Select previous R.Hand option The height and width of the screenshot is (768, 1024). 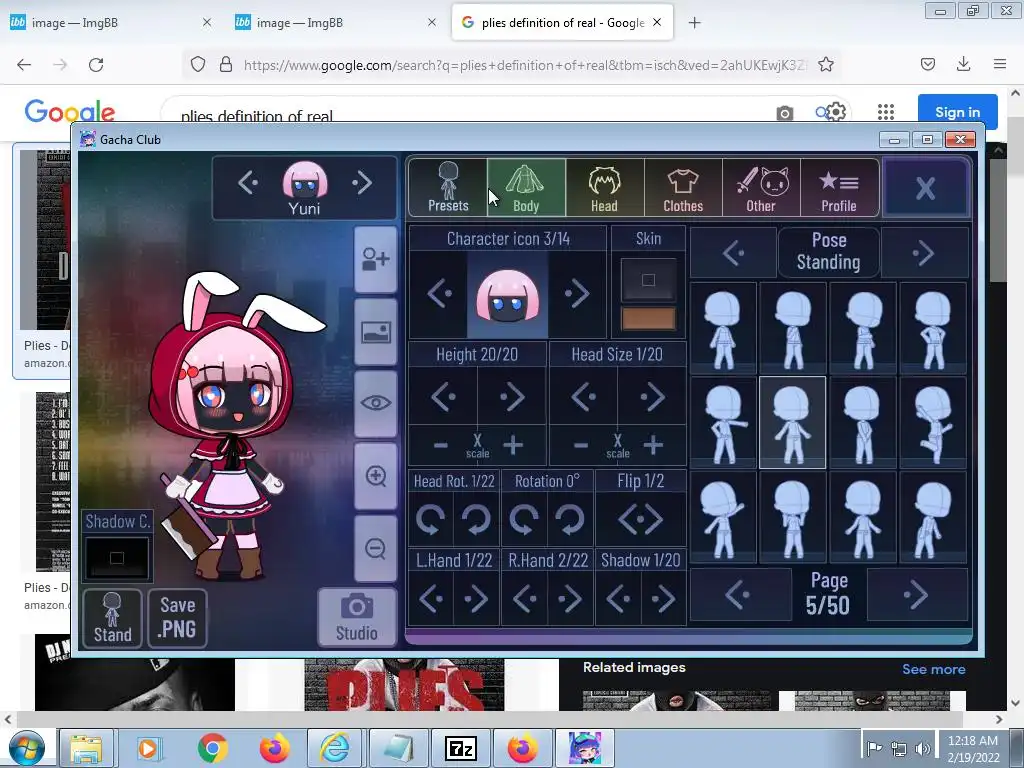tap(525, 598)
